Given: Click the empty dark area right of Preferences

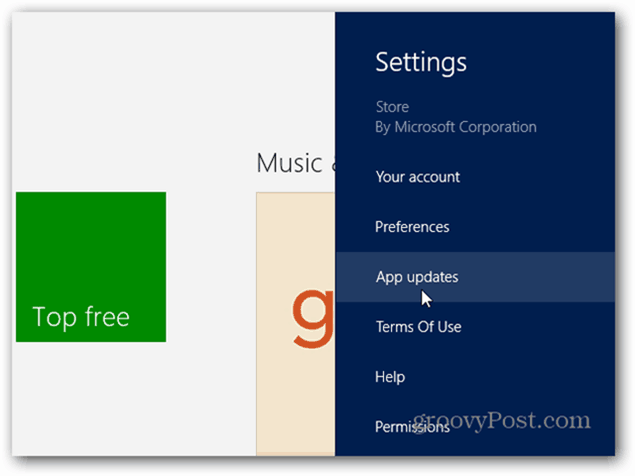Looking at the screenshot, I should click(531, 227).
